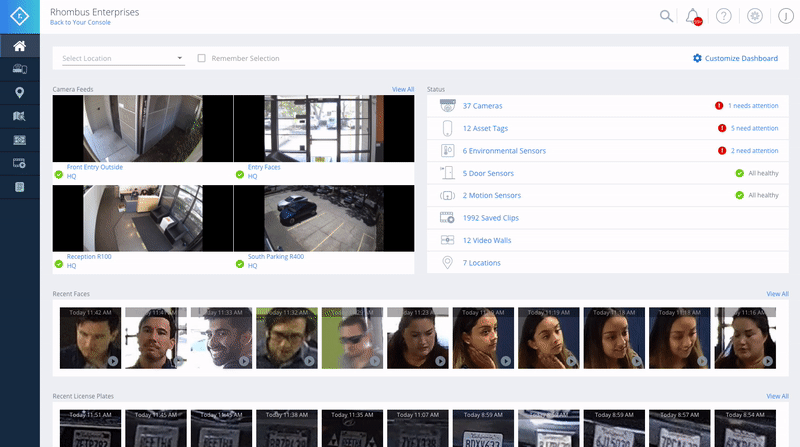Click Customize Dashboard
800x447 pixels.
(735, 58)
